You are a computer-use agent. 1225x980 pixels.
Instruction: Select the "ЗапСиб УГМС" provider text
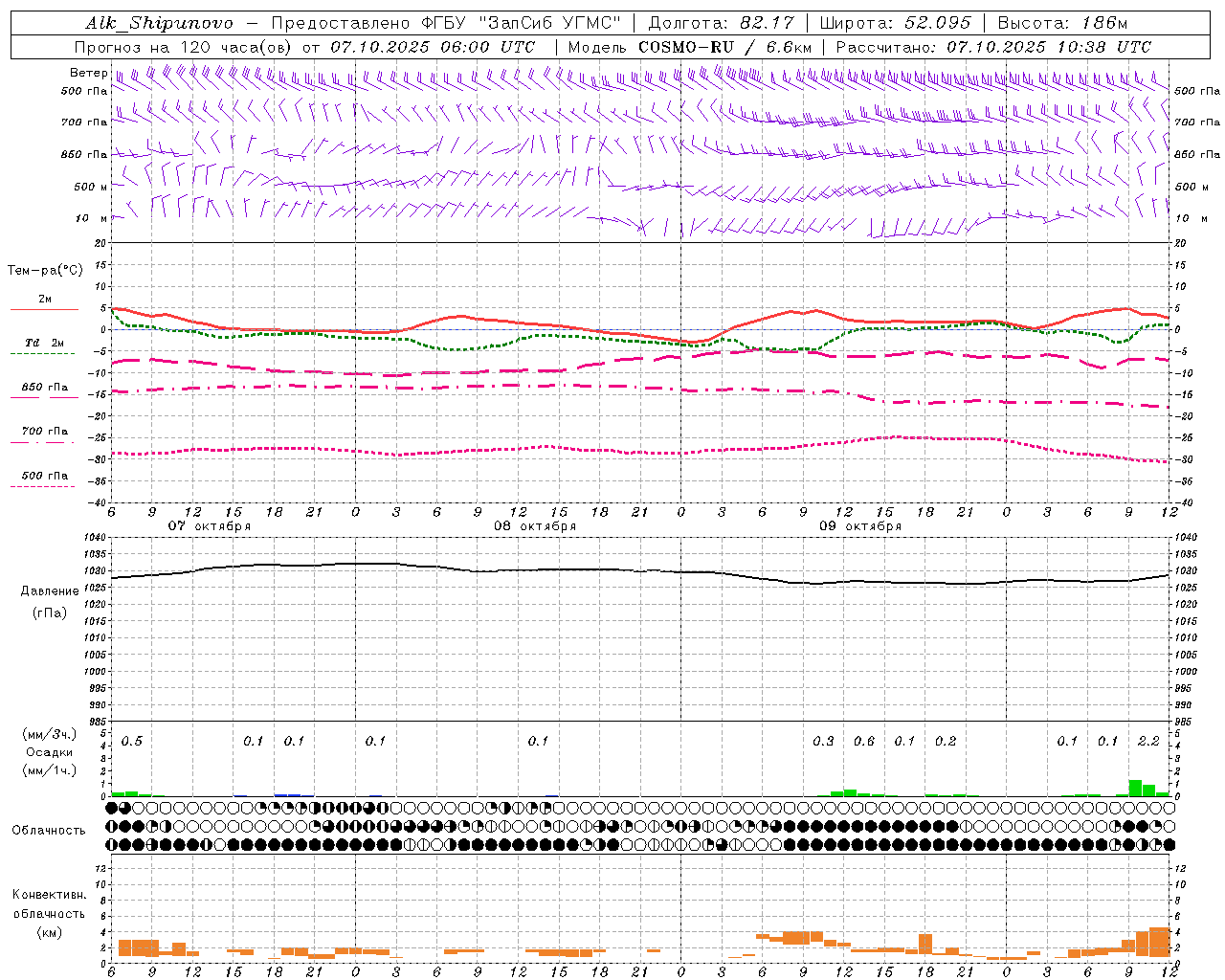551,23
